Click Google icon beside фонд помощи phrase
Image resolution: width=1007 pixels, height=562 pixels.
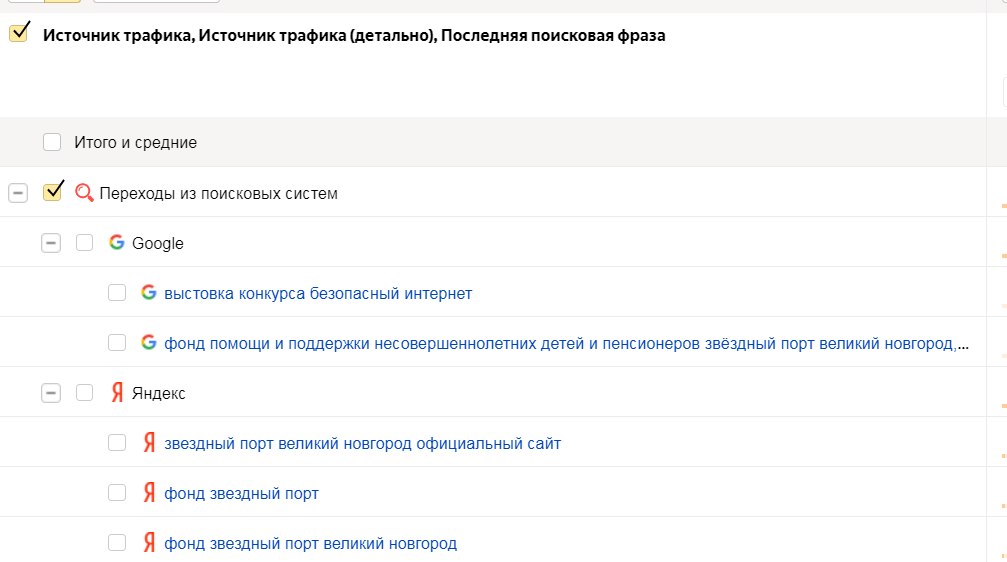pos(148,342)
